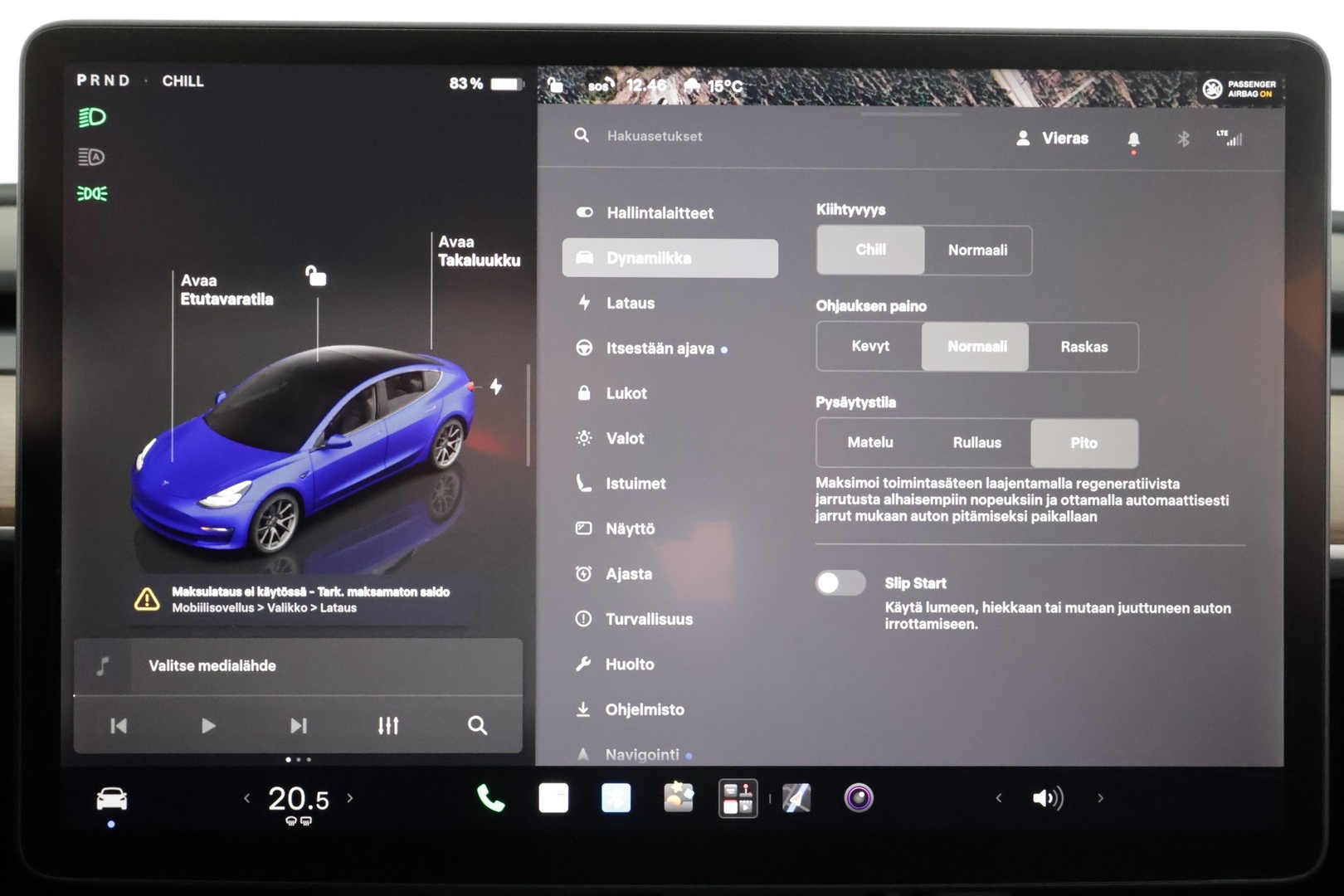
Task: Open the Vieras profile selector
Action: (1052, 139)
